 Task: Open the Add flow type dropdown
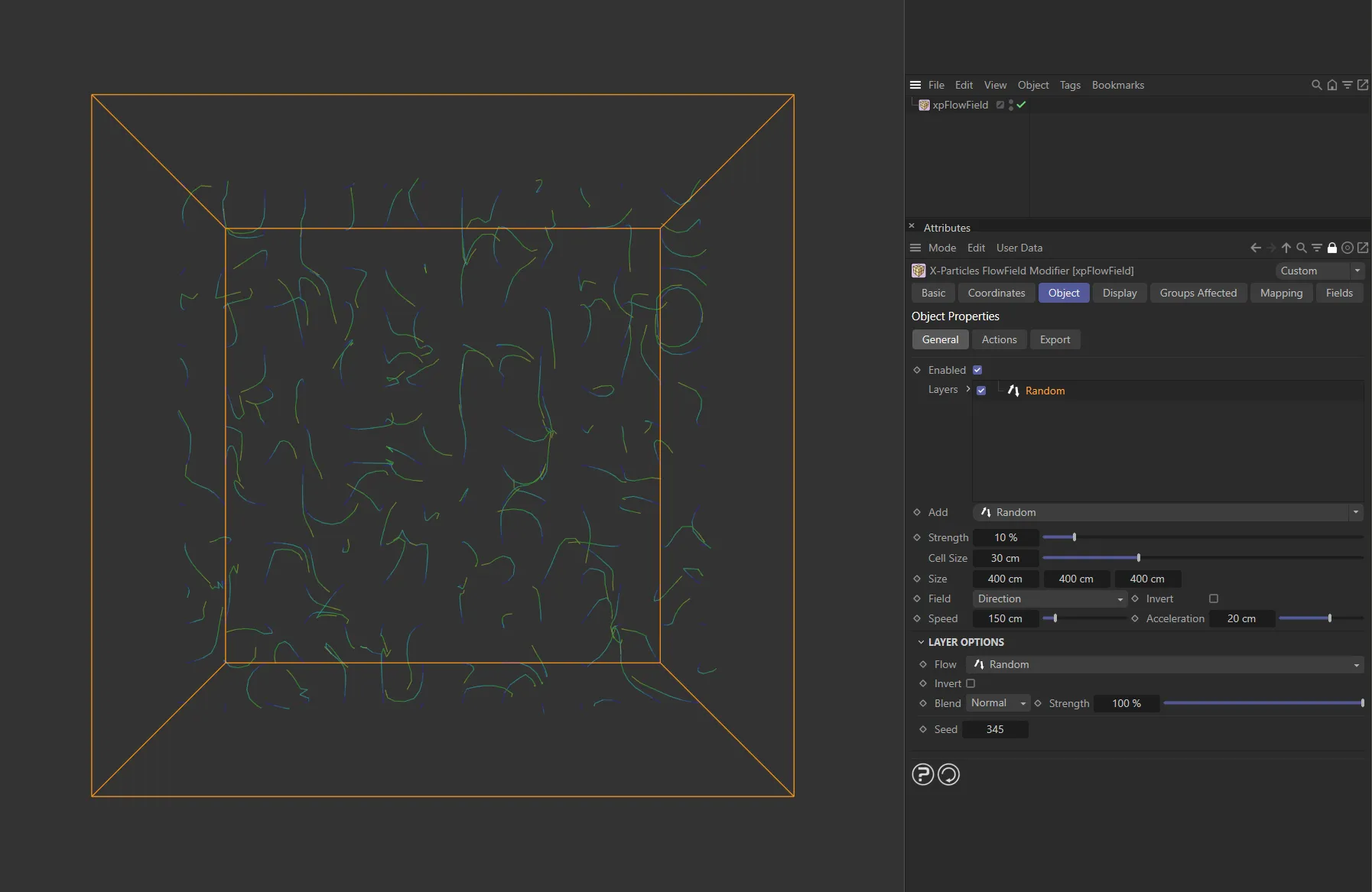click(x=1355, y=512)
